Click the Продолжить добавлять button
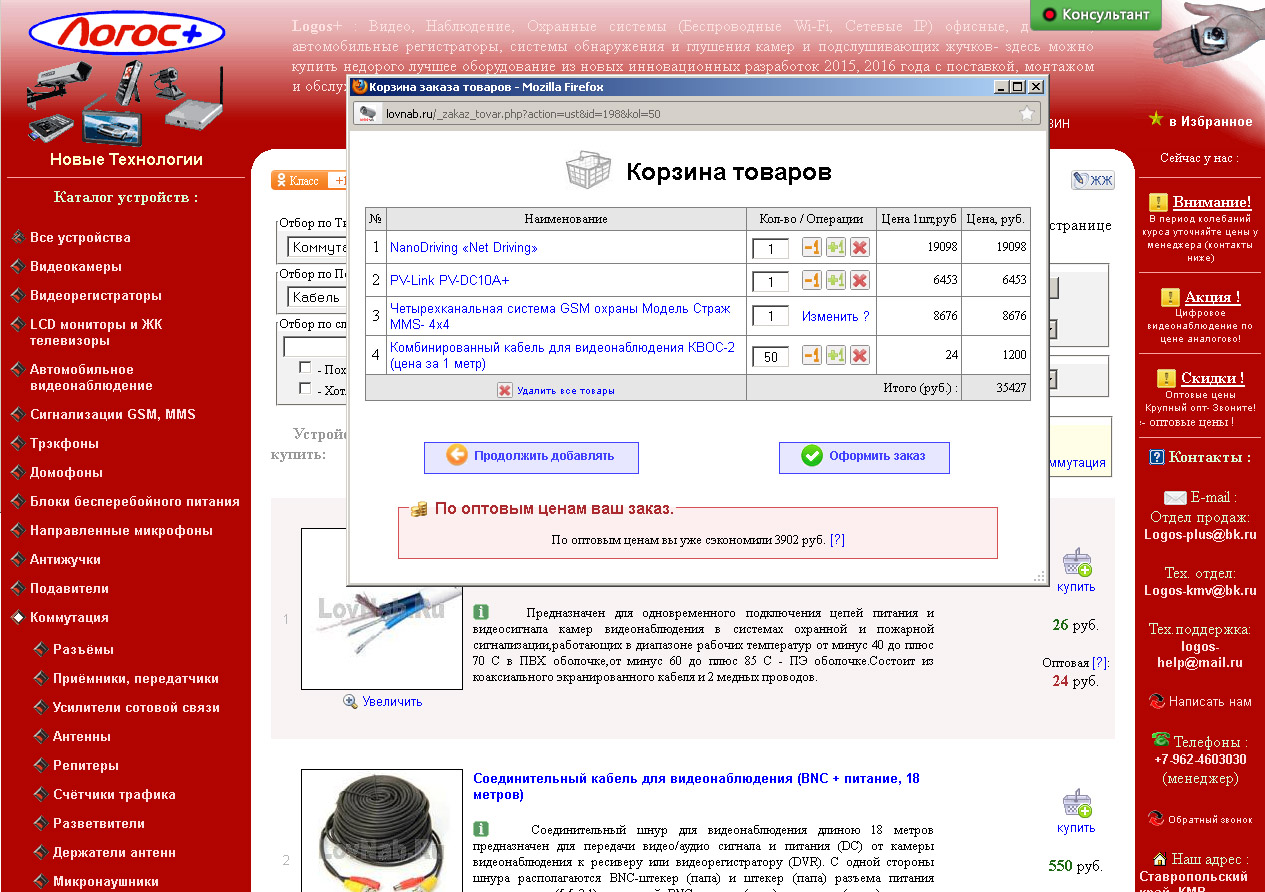This screenshot has width=1265, height=892. pos(531,457)
